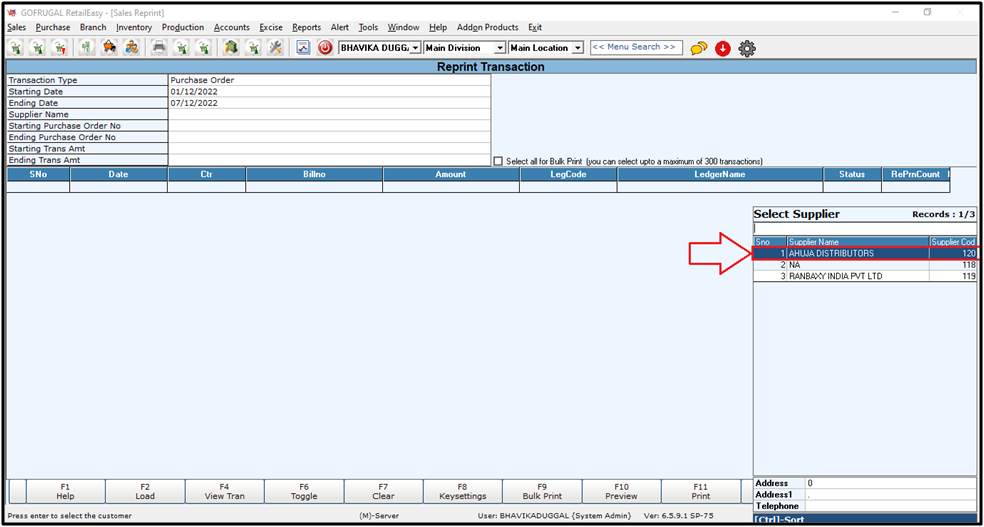
Task: Click the Status column header
Action: tap(852, 174)
